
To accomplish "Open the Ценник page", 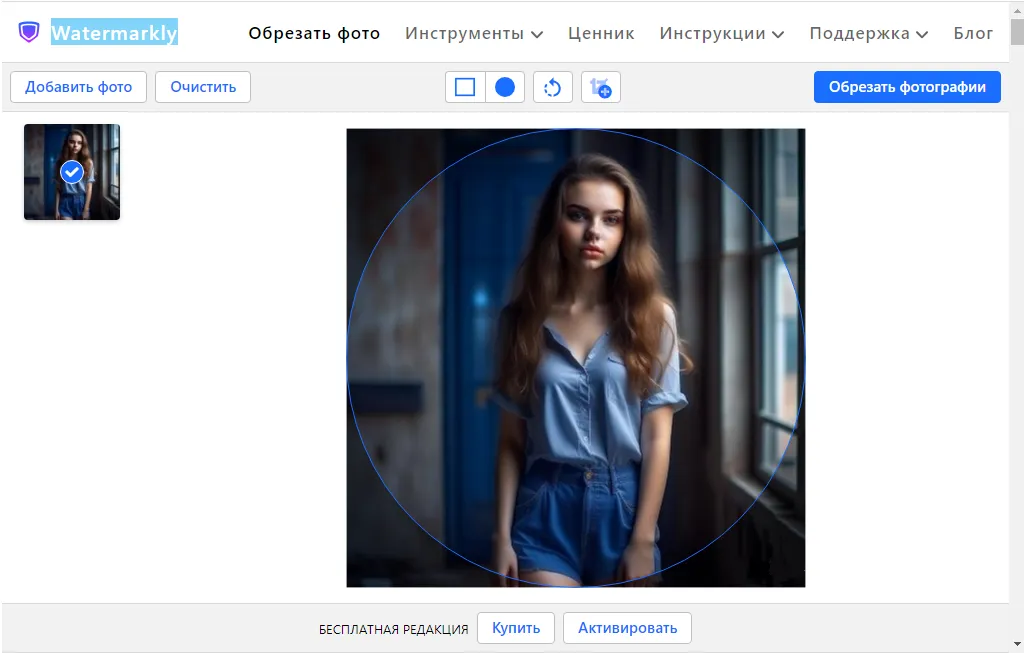I will click(x=601, y=33).
